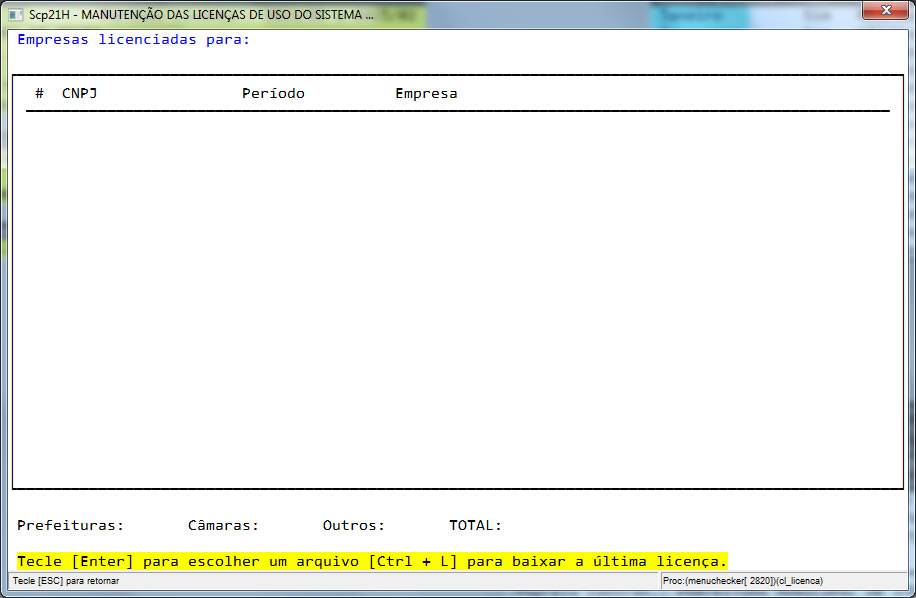
Task: Select the CNPJ column header
Action: 79,93
